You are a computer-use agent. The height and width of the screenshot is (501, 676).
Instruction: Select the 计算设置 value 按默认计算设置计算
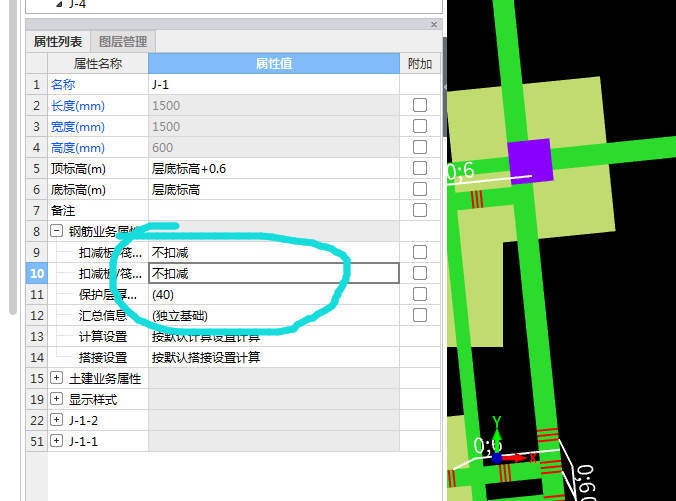click(274, 337)
